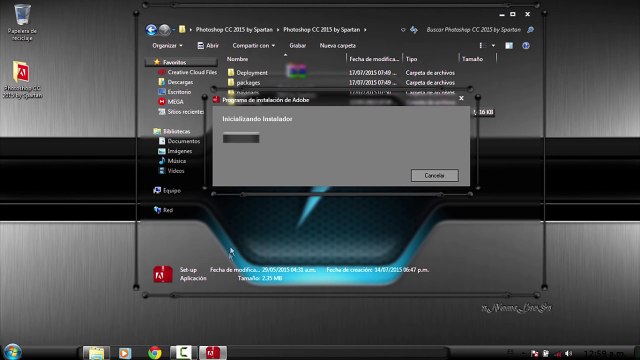Viewport: 640px width, 360px height.
Task: Select Vídeos under Bibliotecas
Action: click(171, 171)
